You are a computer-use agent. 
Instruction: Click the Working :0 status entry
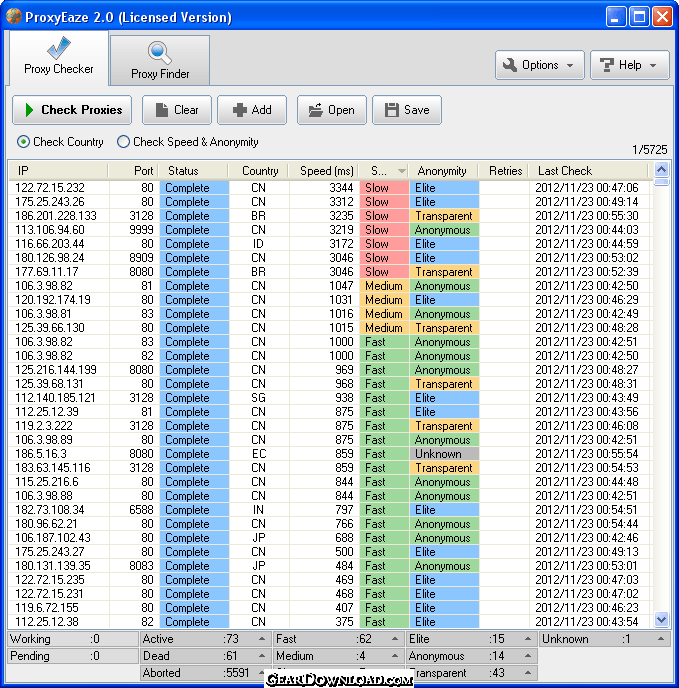(73, 639)
